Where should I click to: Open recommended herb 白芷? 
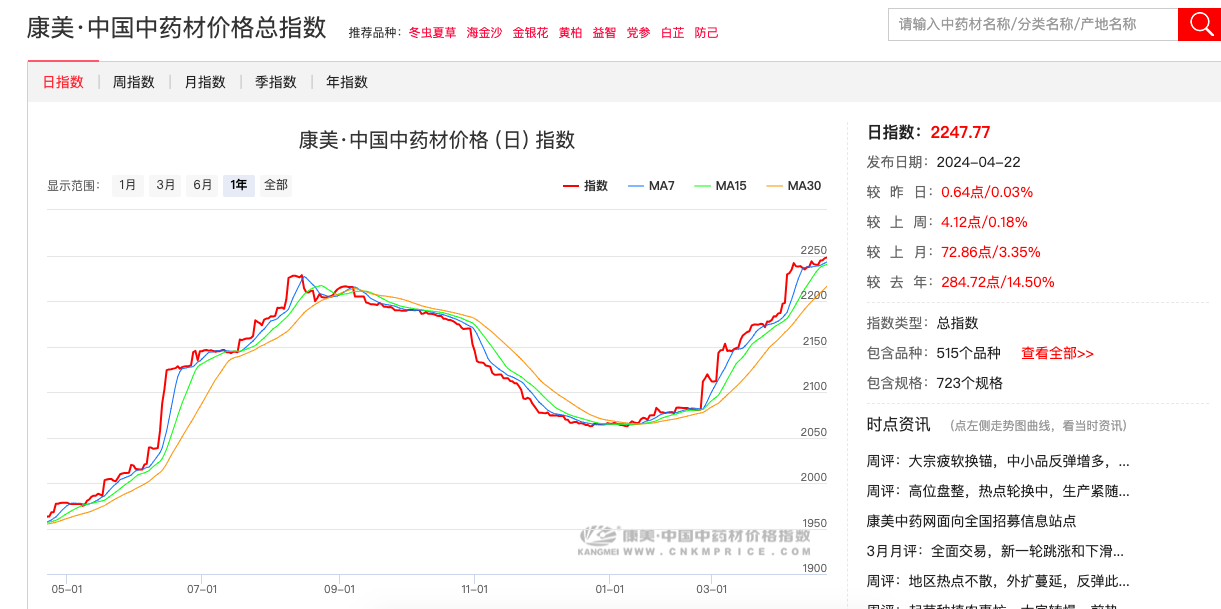pos(672,33)
